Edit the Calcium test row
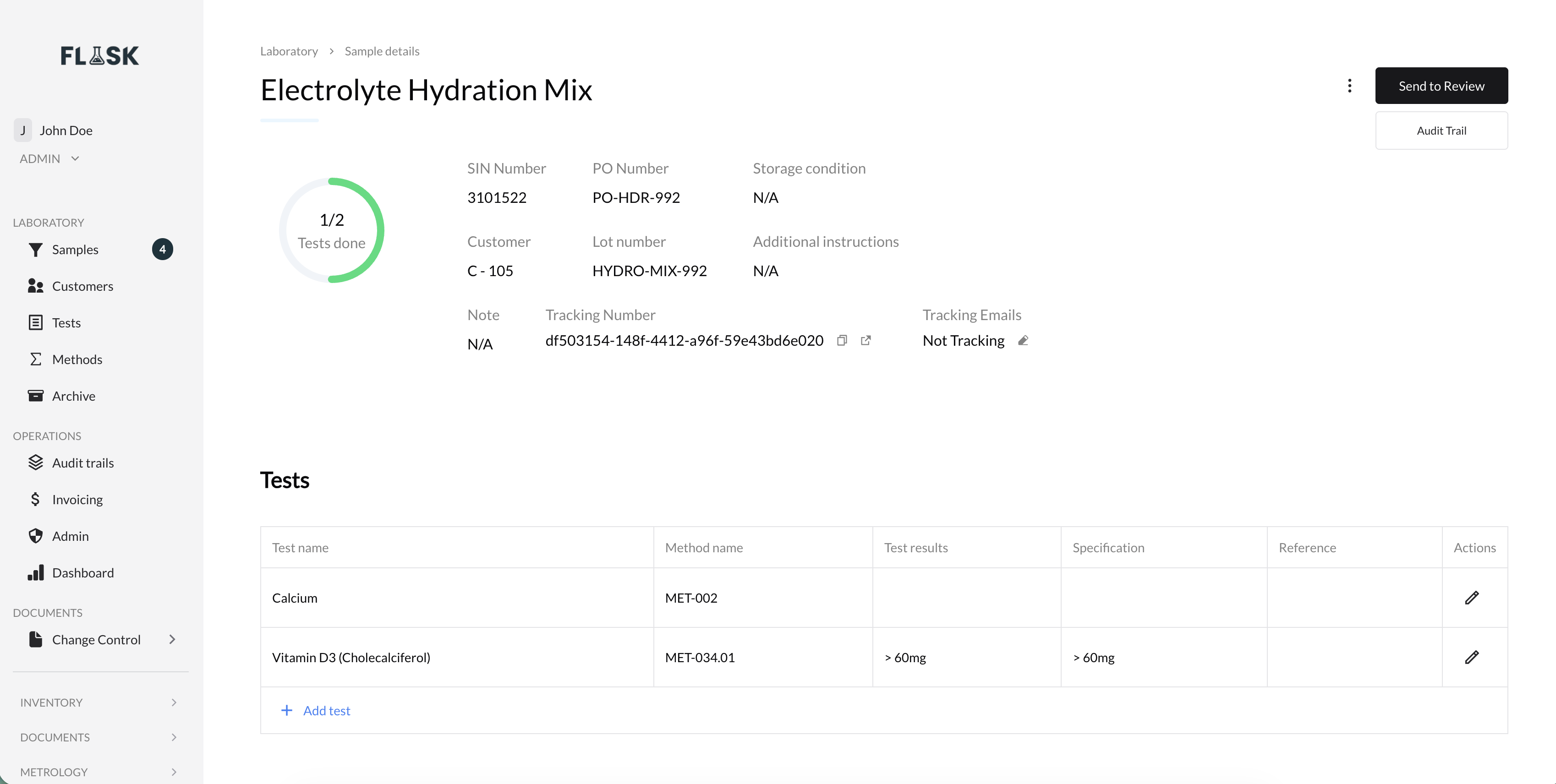Image resolution: width=1556 pixels, height=784 pixels. [1471, 598]
